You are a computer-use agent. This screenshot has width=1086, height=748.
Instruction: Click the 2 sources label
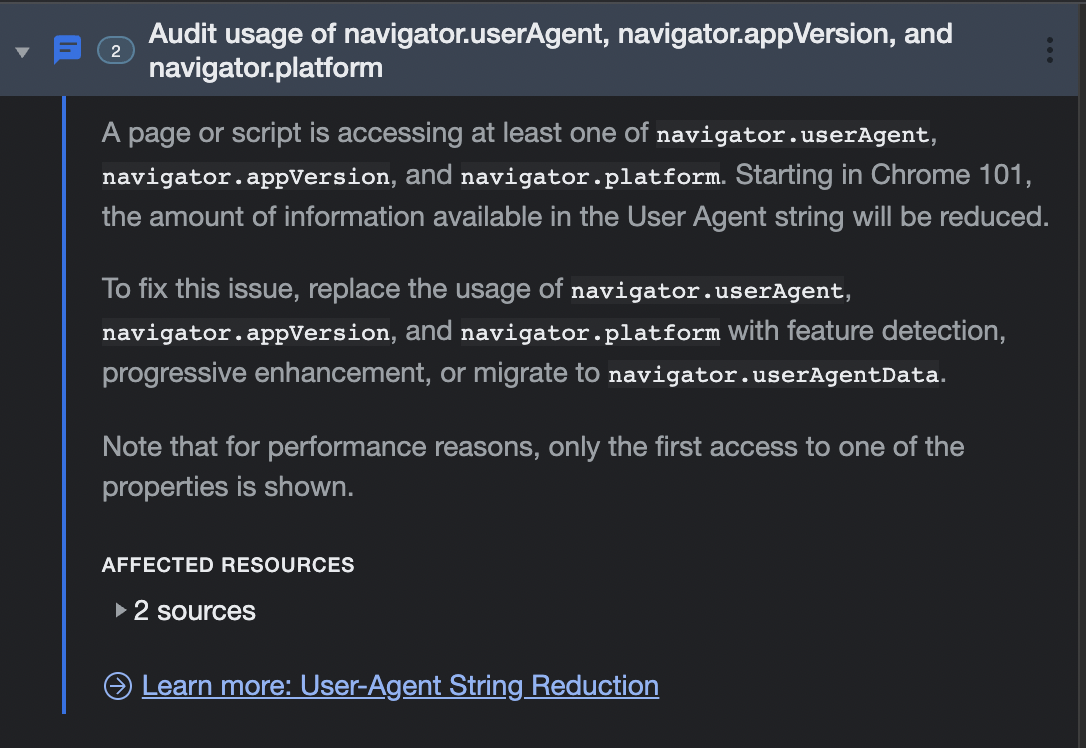coord(194,611)
